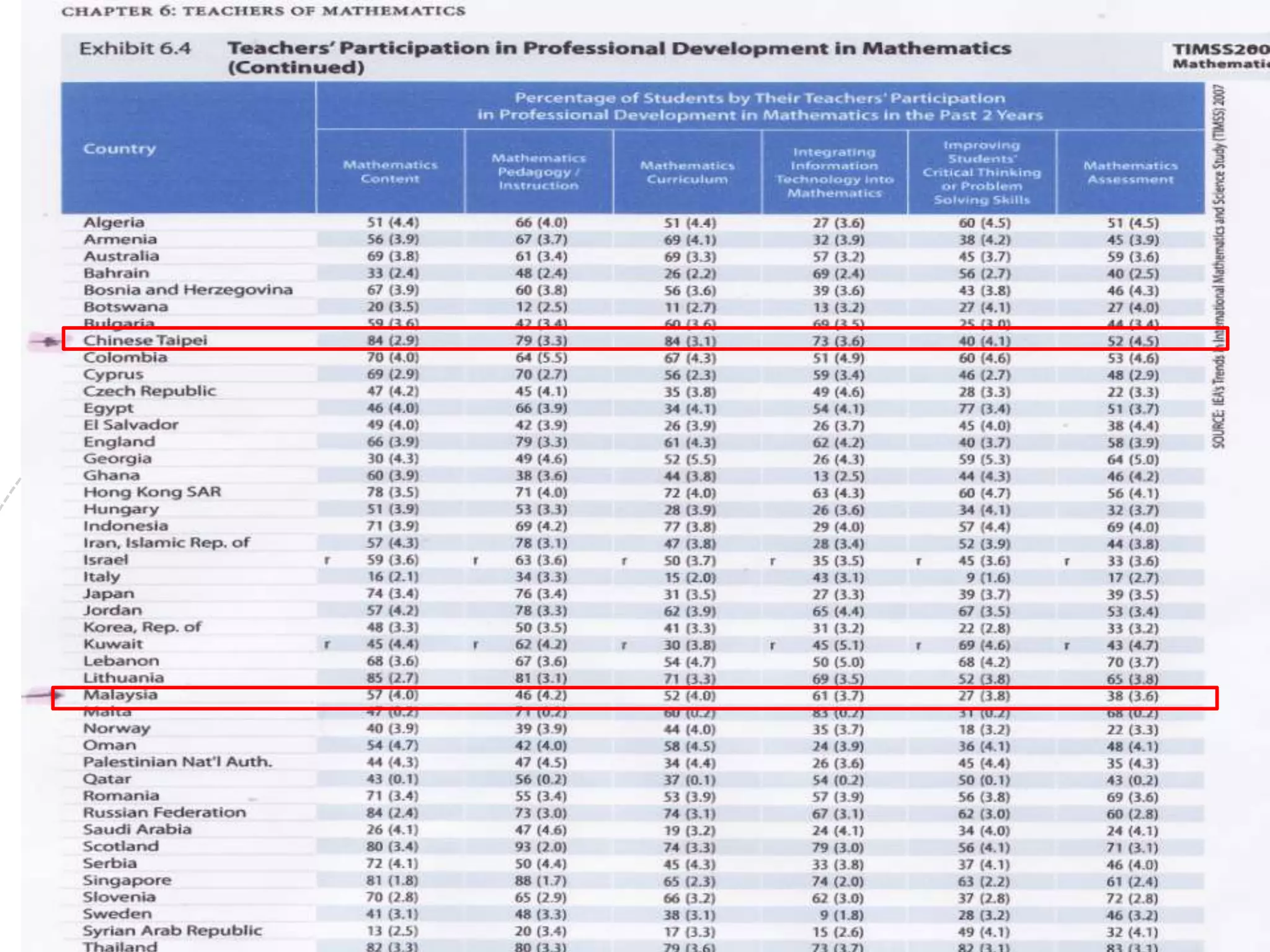The image size is (1270, 952).
Task: Click the Mathematics Assessment column header
Action: coord(1130,172)
